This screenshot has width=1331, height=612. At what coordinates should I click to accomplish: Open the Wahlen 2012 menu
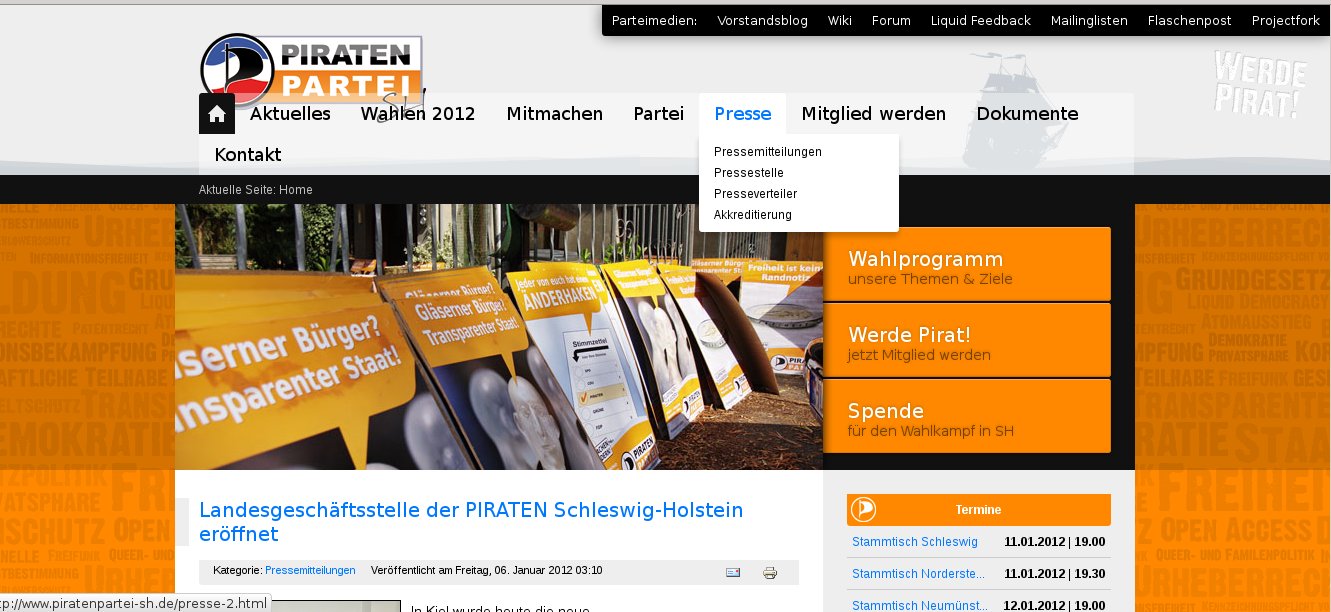pos(418,114)
